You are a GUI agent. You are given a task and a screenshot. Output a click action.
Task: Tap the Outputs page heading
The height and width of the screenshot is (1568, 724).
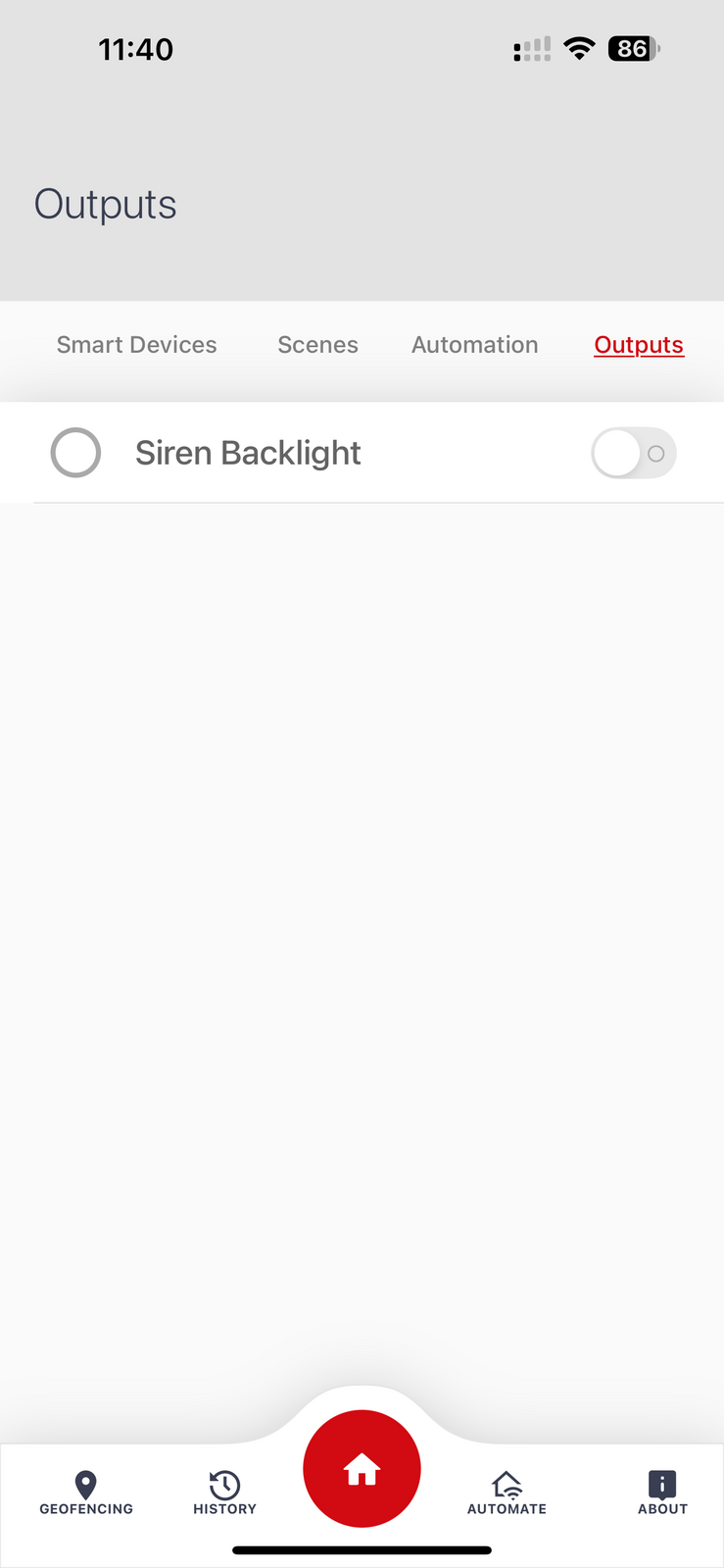click(x=106, y=205)
